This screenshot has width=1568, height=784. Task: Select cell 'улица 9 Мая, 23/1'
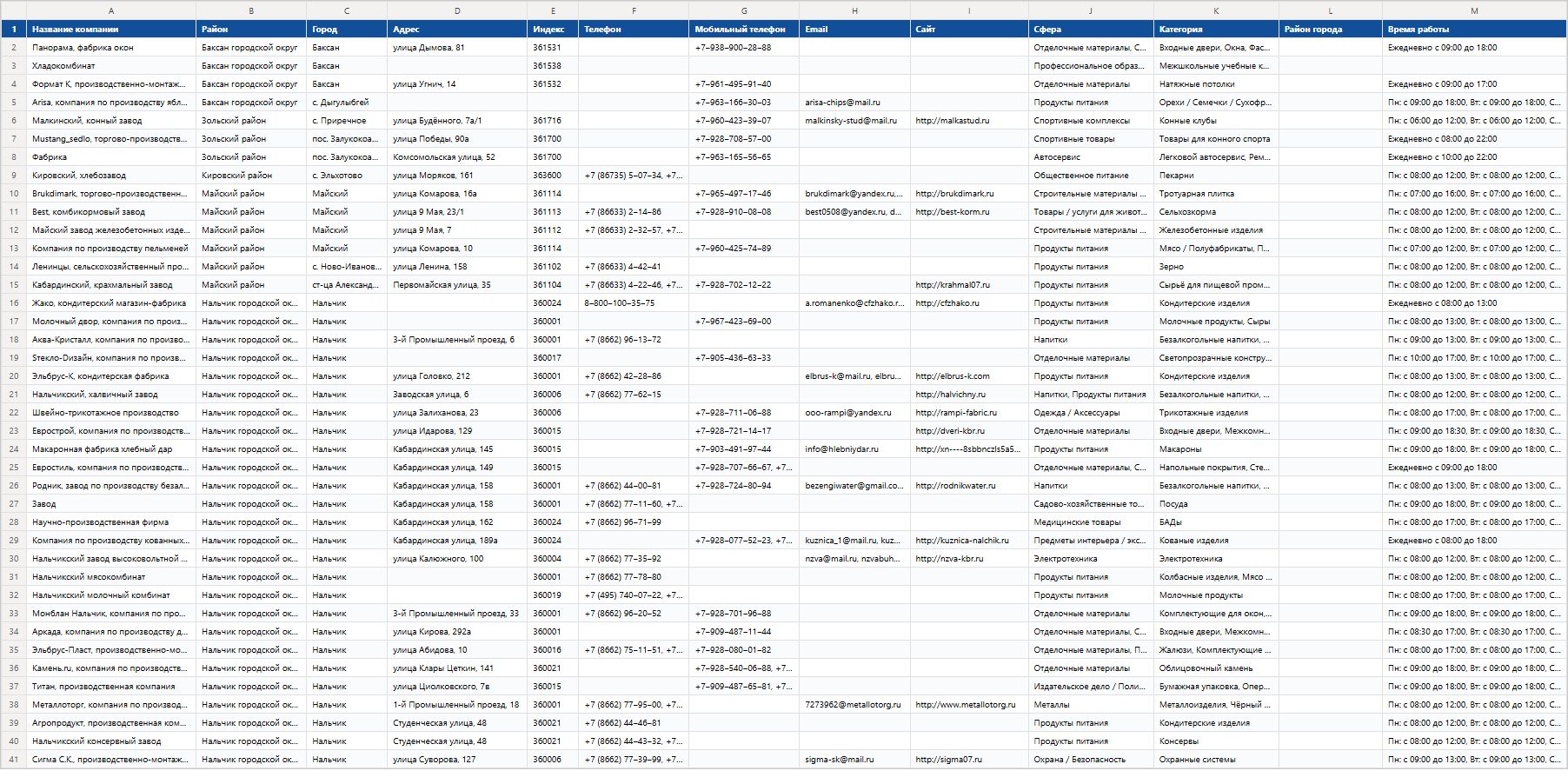[x=457, y=211]
